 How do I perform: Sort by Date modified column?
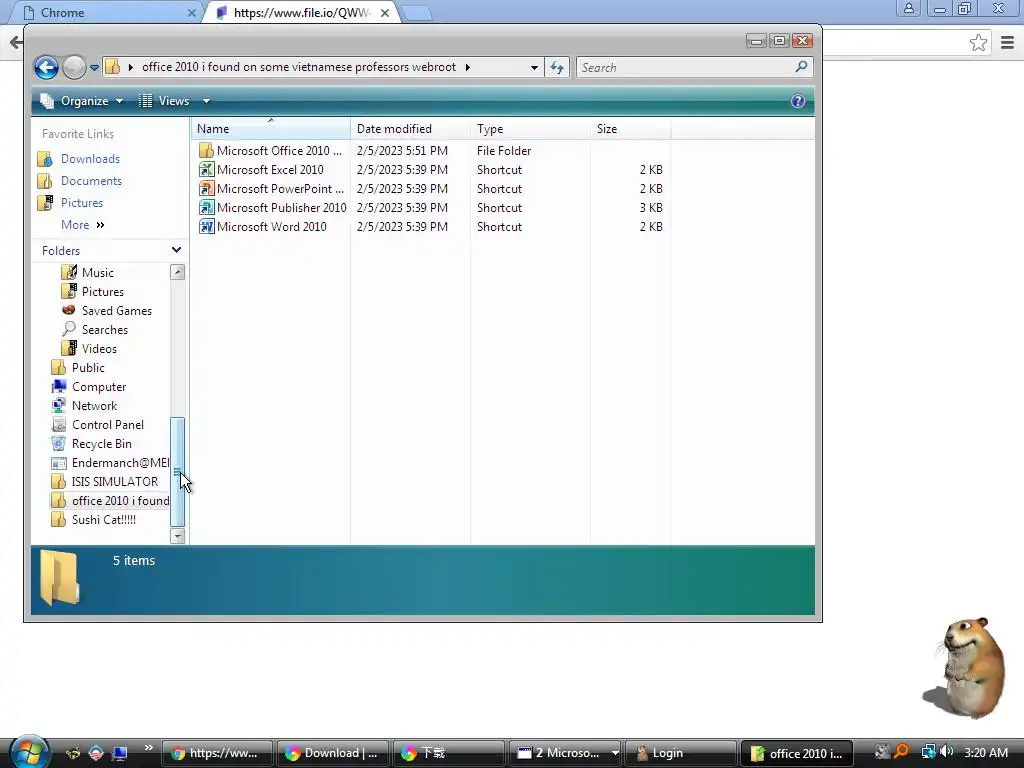coord(410,129)
